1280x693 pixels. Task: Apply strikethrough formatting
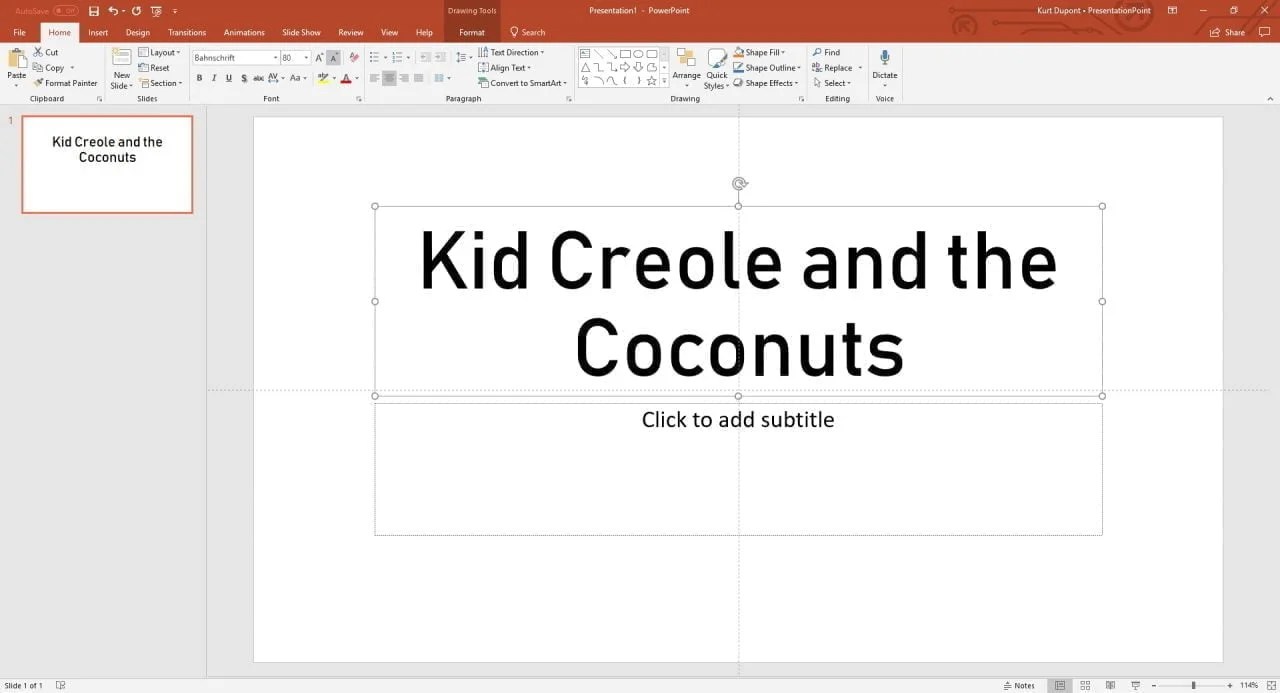pos(244,78)
